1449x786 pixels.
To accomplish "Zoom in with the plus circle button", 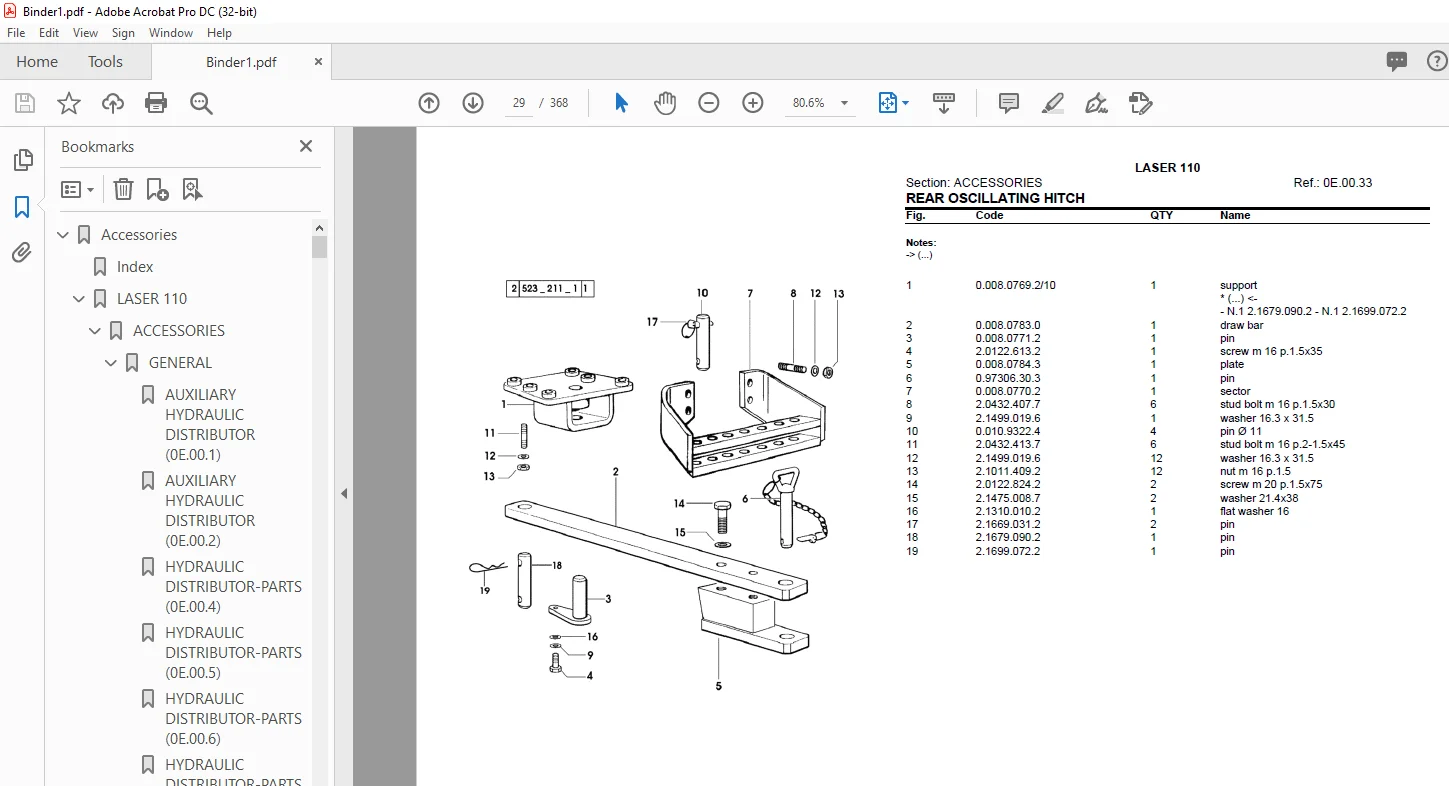I will click(753, 103).
